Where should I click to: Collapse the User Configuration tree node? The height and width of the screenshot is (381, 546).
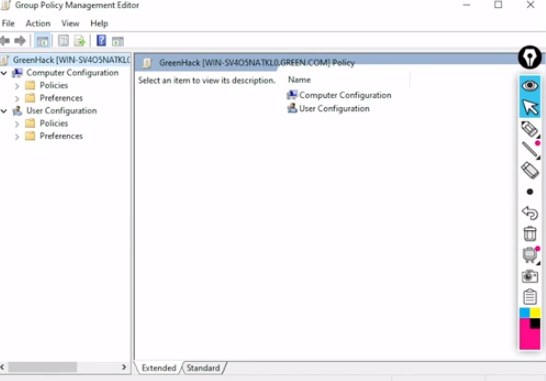tap(4, 111)
